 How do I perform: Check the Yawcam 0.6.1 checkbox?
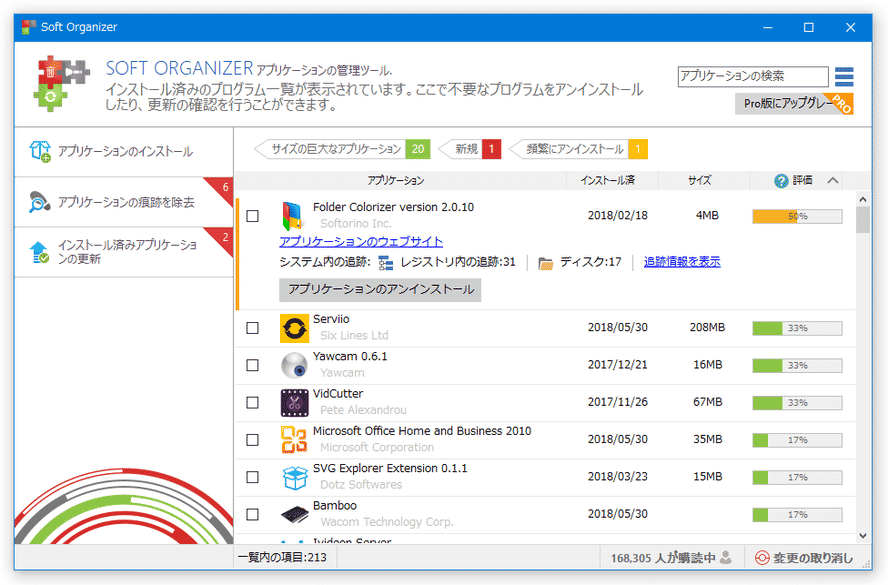pos(253,365)
